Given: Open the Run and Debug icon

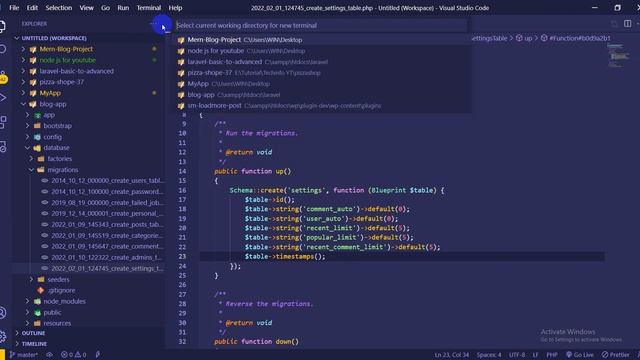Looking at the screenshot, I should (2, 98).
